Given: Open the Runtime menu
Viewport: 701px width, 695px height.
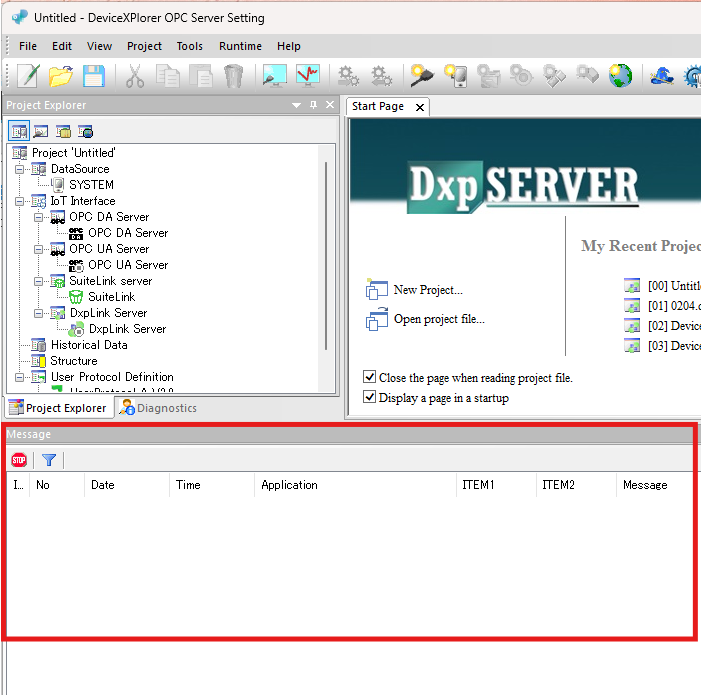Looking at the screenshot, I should click(240, 46).
